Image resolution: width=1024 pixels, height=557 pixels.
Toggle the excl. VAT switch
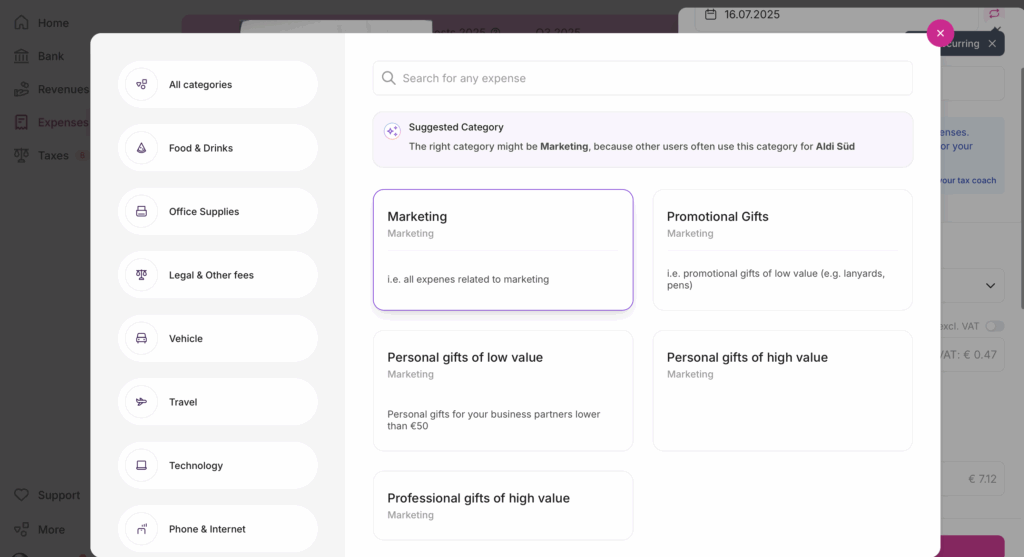(x=994, y=326)
